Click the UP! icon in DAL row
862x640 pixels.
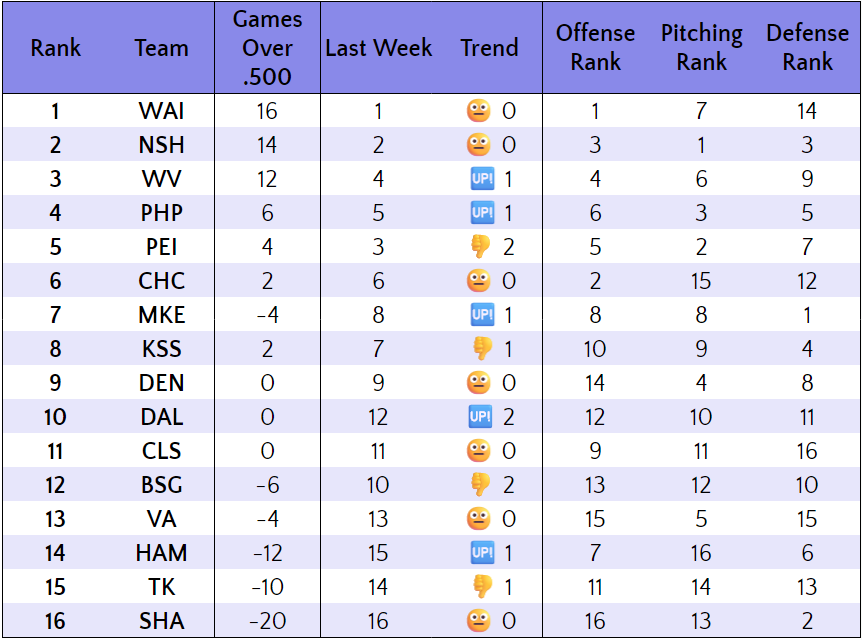[481, 417]
